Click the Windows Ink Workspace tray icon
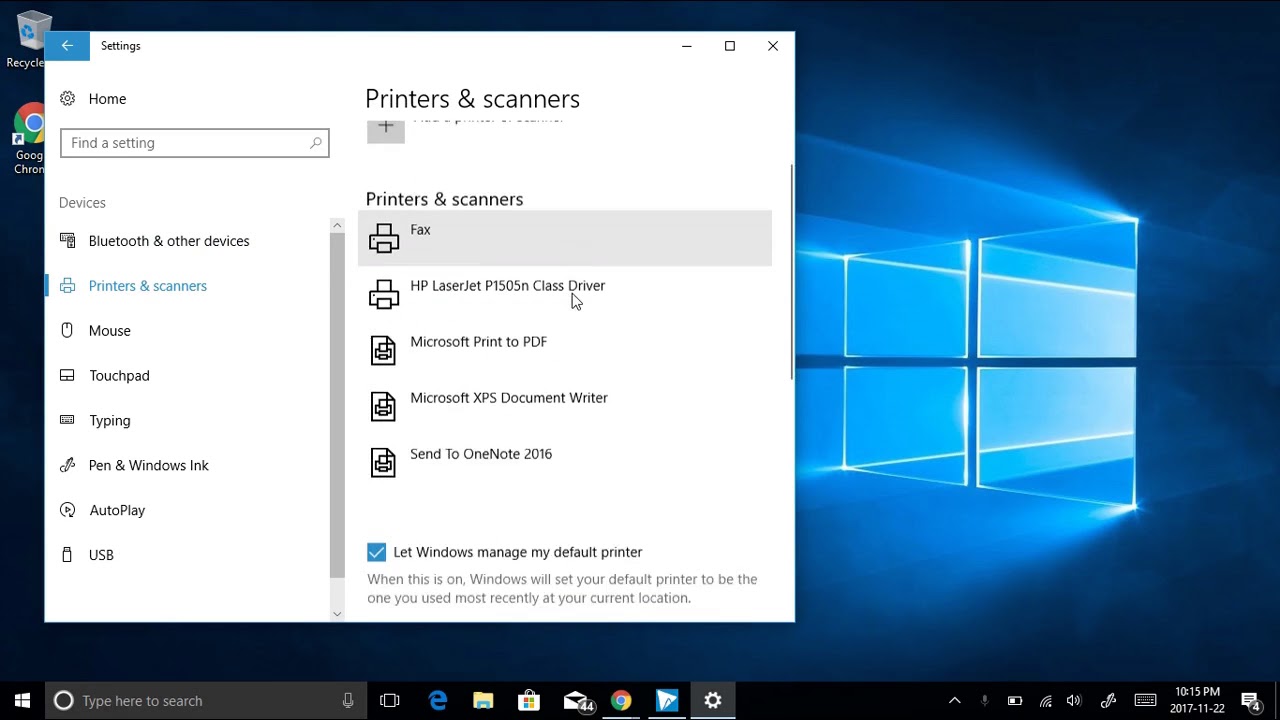 tap(1108, 701)
